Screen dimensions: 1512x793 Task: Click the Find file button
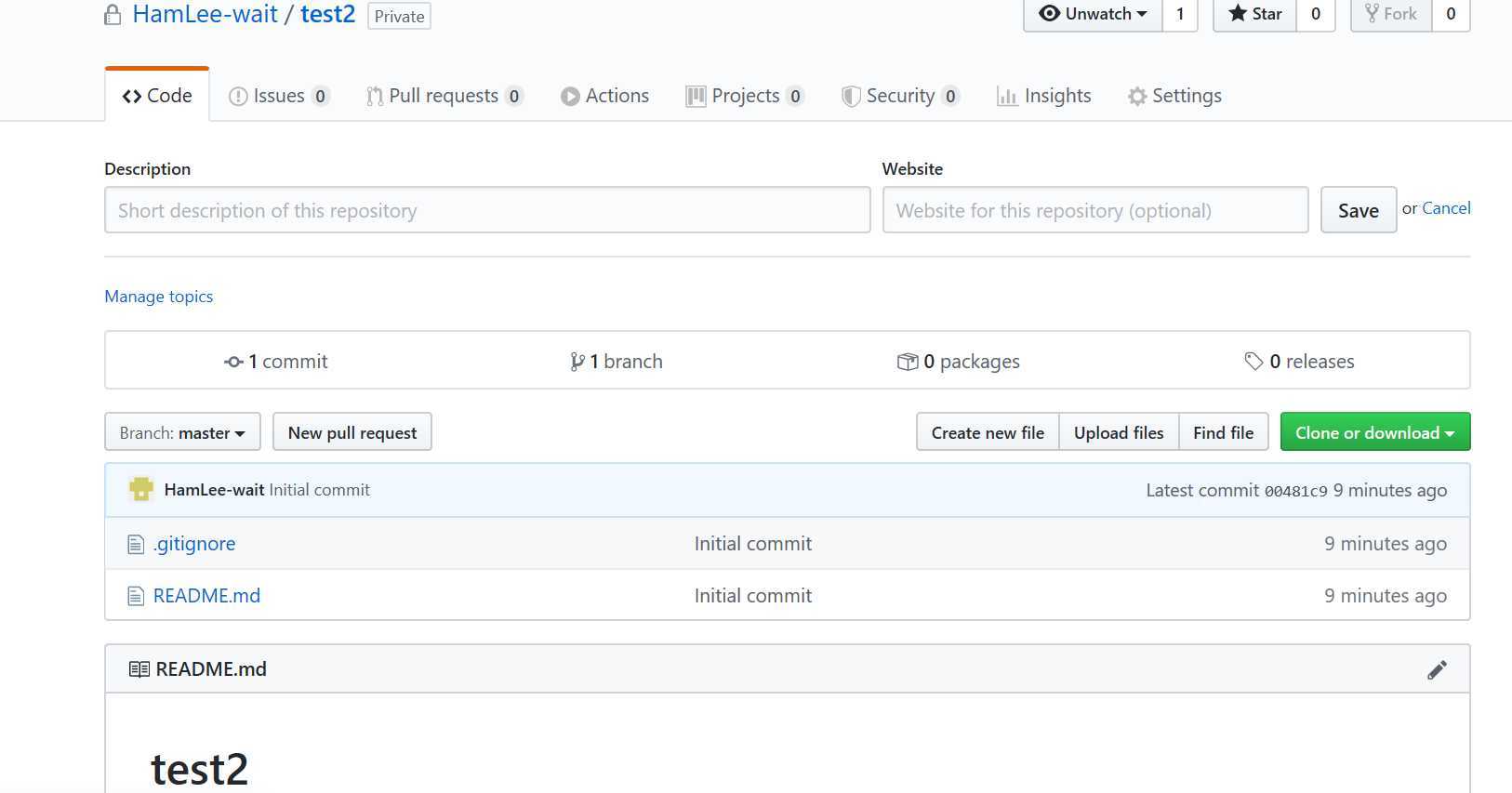coord(1224,432)
